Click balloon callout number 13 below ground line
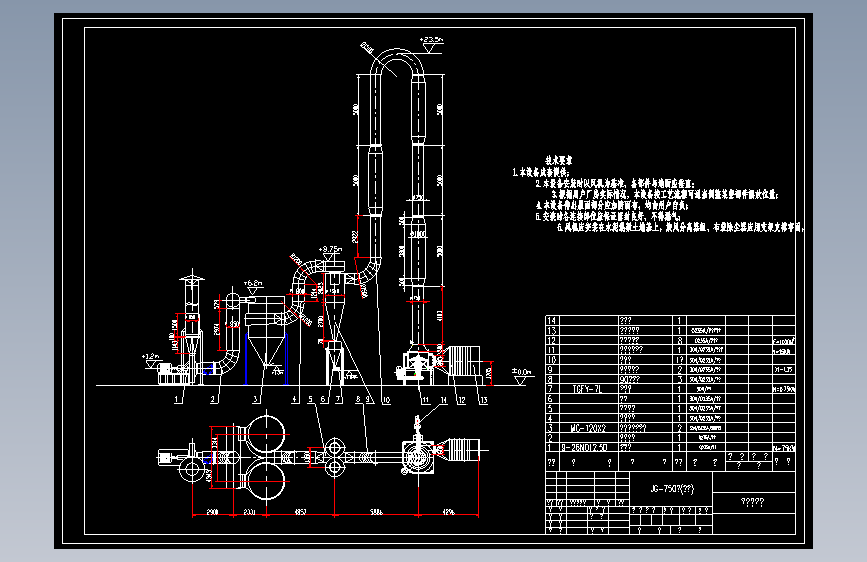The width and height of the screenshot is (867, 562). pyautogui.click(x=483, y=399)
